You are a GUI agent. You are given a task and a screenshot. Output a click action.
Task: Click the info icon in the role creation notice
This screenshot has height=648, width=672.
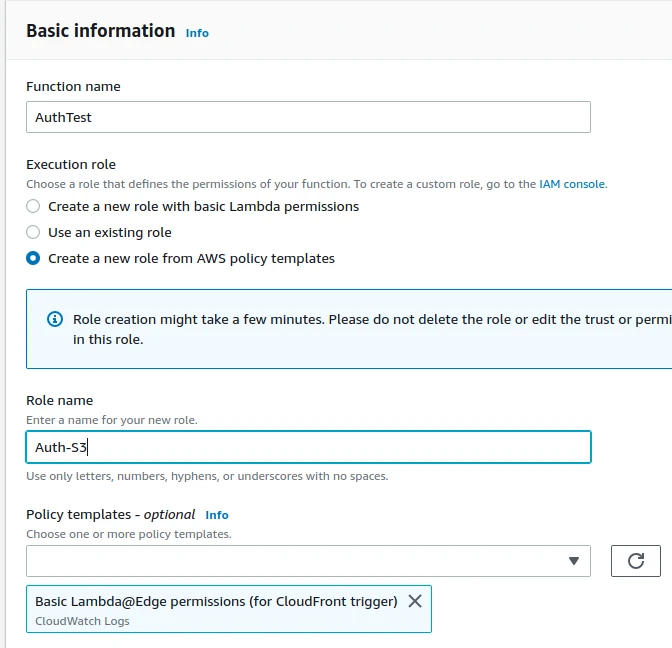tap(55, 320)
